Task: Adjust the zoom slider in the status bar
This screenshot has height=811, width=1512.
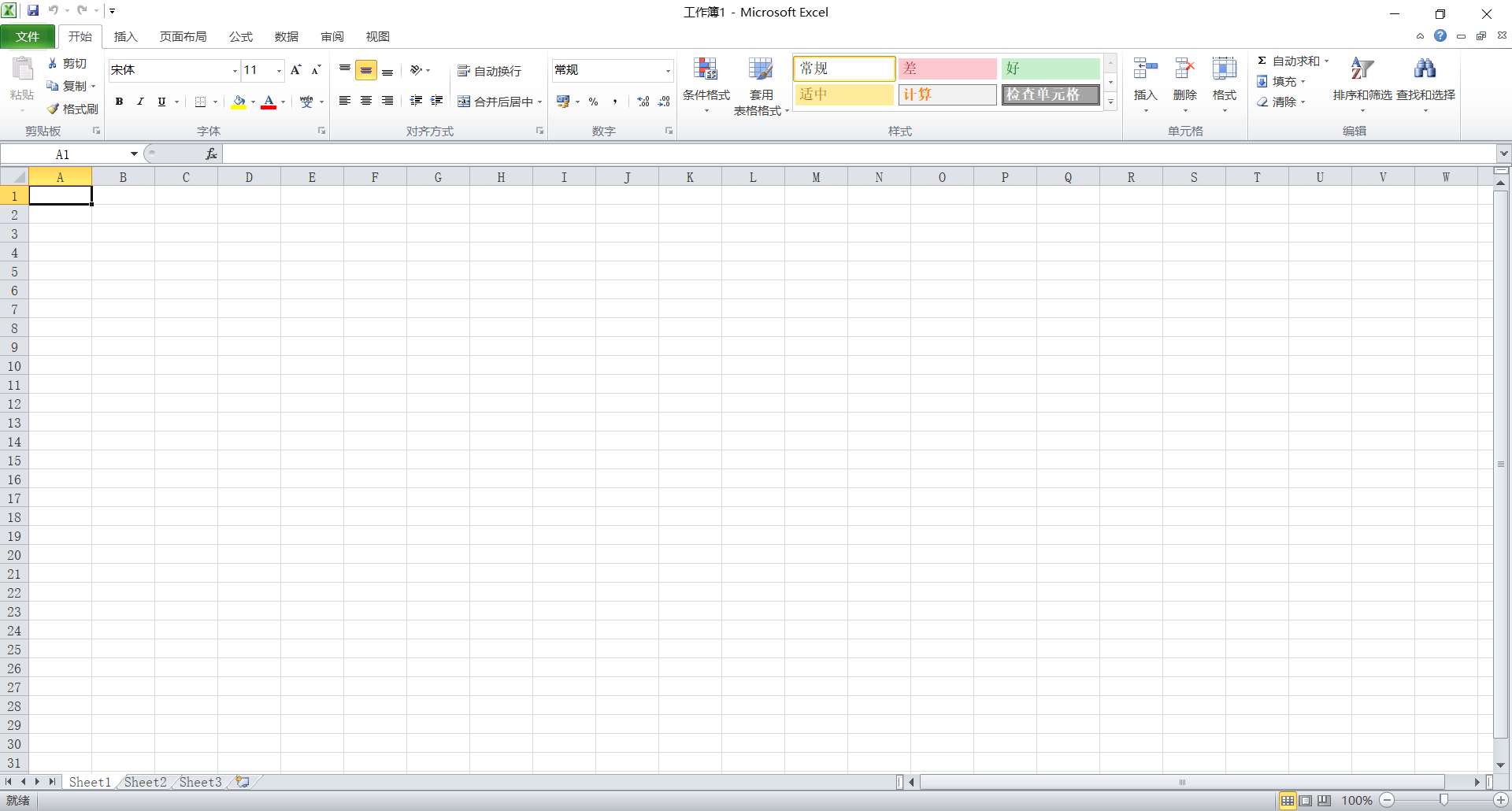Action: tap(1443, 800)
